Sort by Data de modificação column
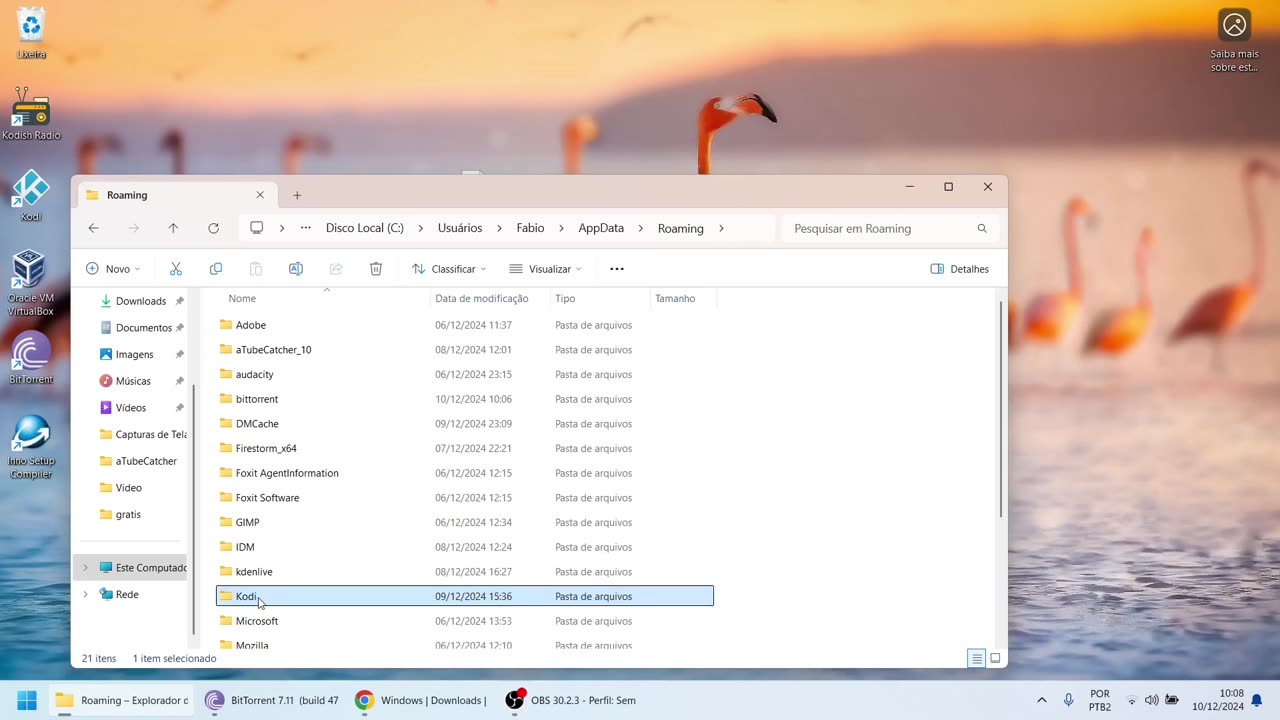Viewport: 1280px width, 720px height. [481, 298]
